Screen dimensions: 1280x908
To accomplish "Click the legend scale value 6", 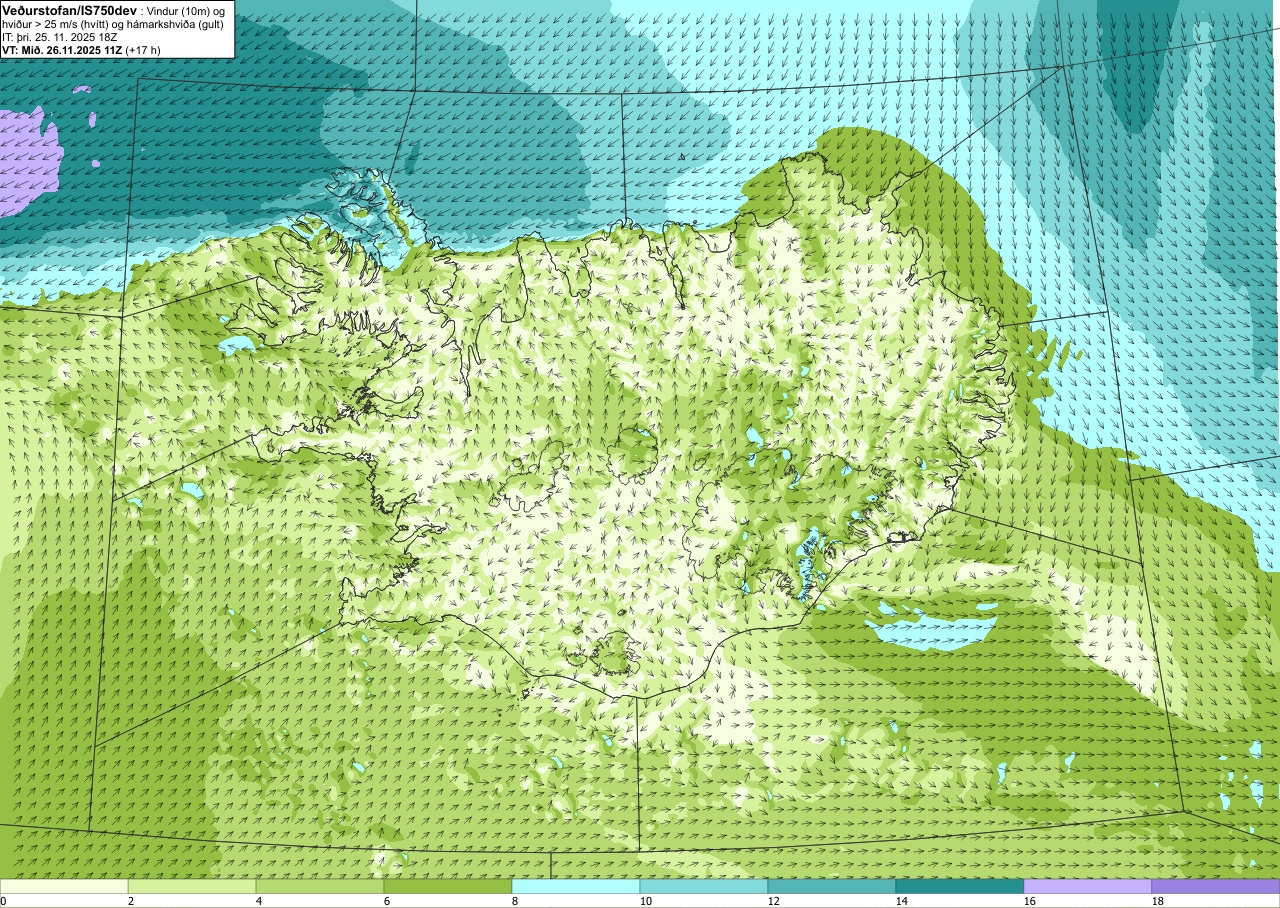I will click(387, 901).
